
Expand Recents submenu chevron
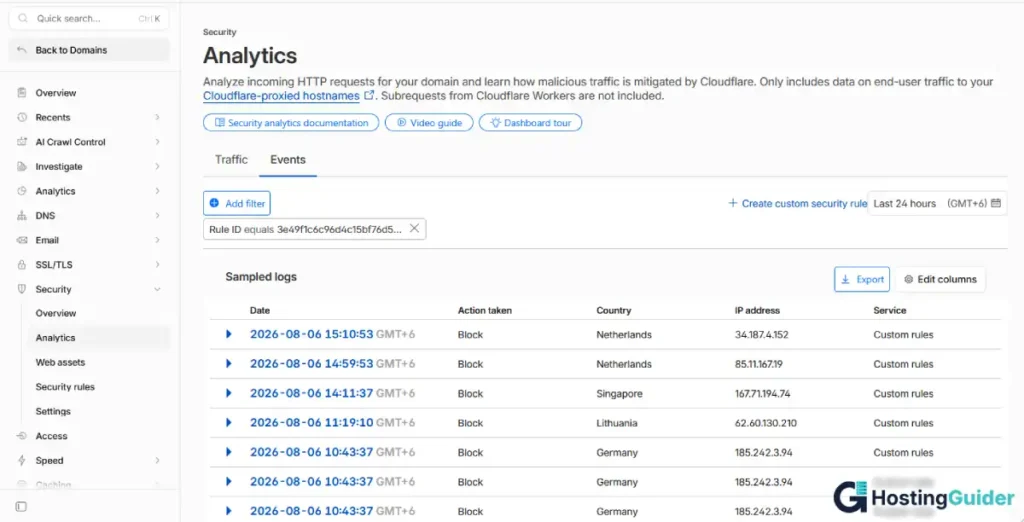click(x=157, y=118)
